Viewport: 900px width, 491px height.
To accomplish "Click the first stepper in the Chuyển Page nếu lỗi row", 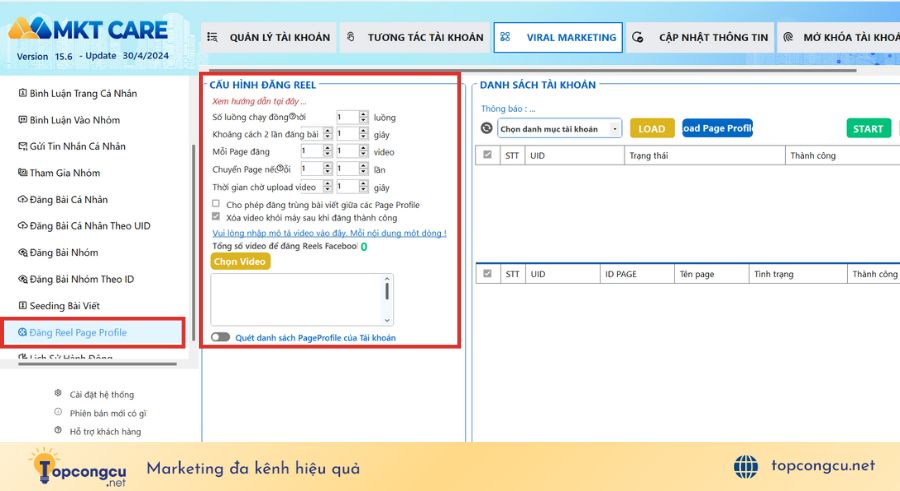I will 327,169.
